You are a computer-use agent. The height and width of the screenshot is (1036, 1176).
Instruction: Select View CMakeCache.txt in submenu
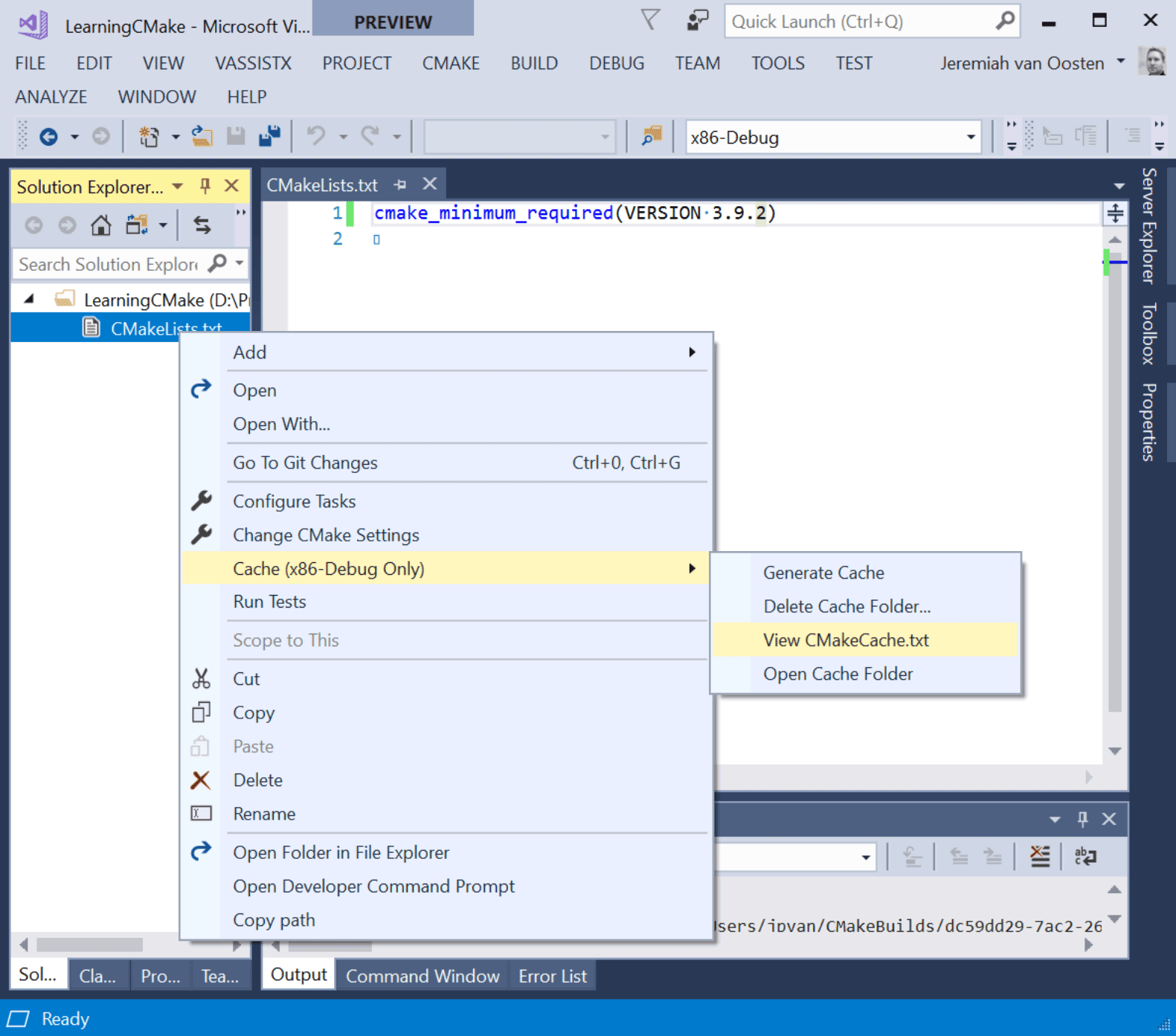865,640
